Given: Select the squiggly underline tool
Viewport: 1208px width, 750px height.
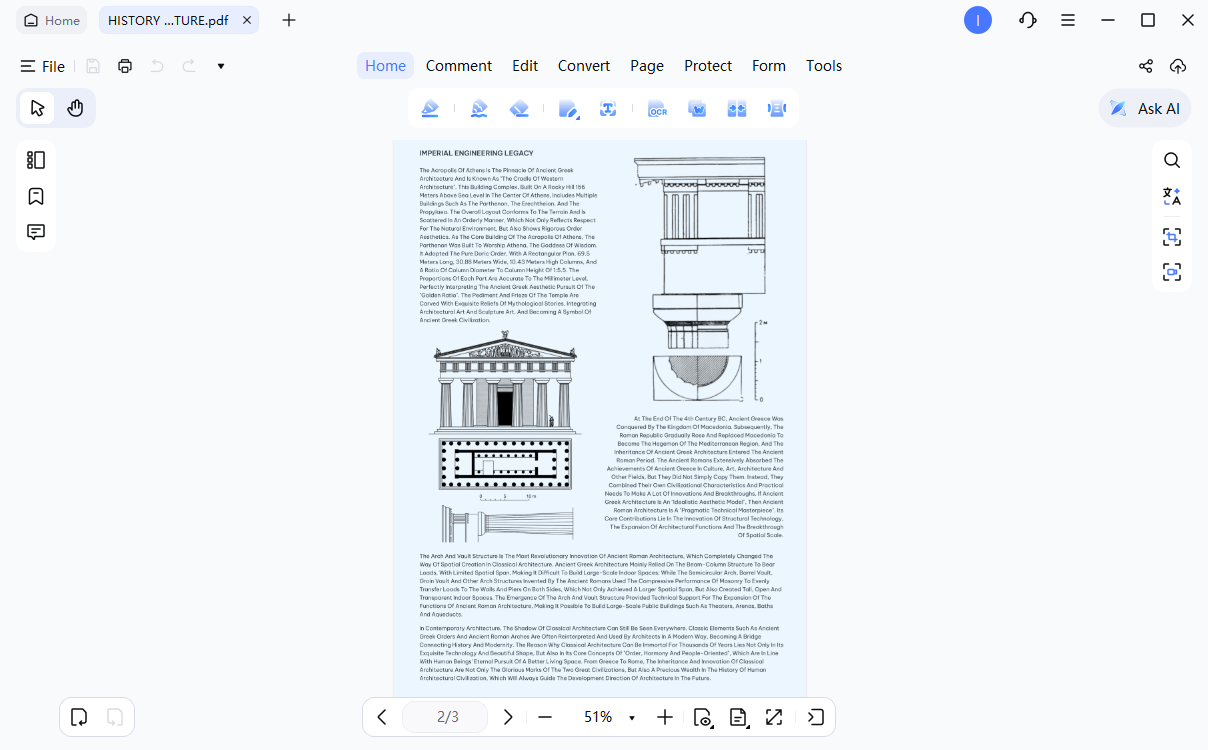Looking at the screenshot, I should (479, 108).
